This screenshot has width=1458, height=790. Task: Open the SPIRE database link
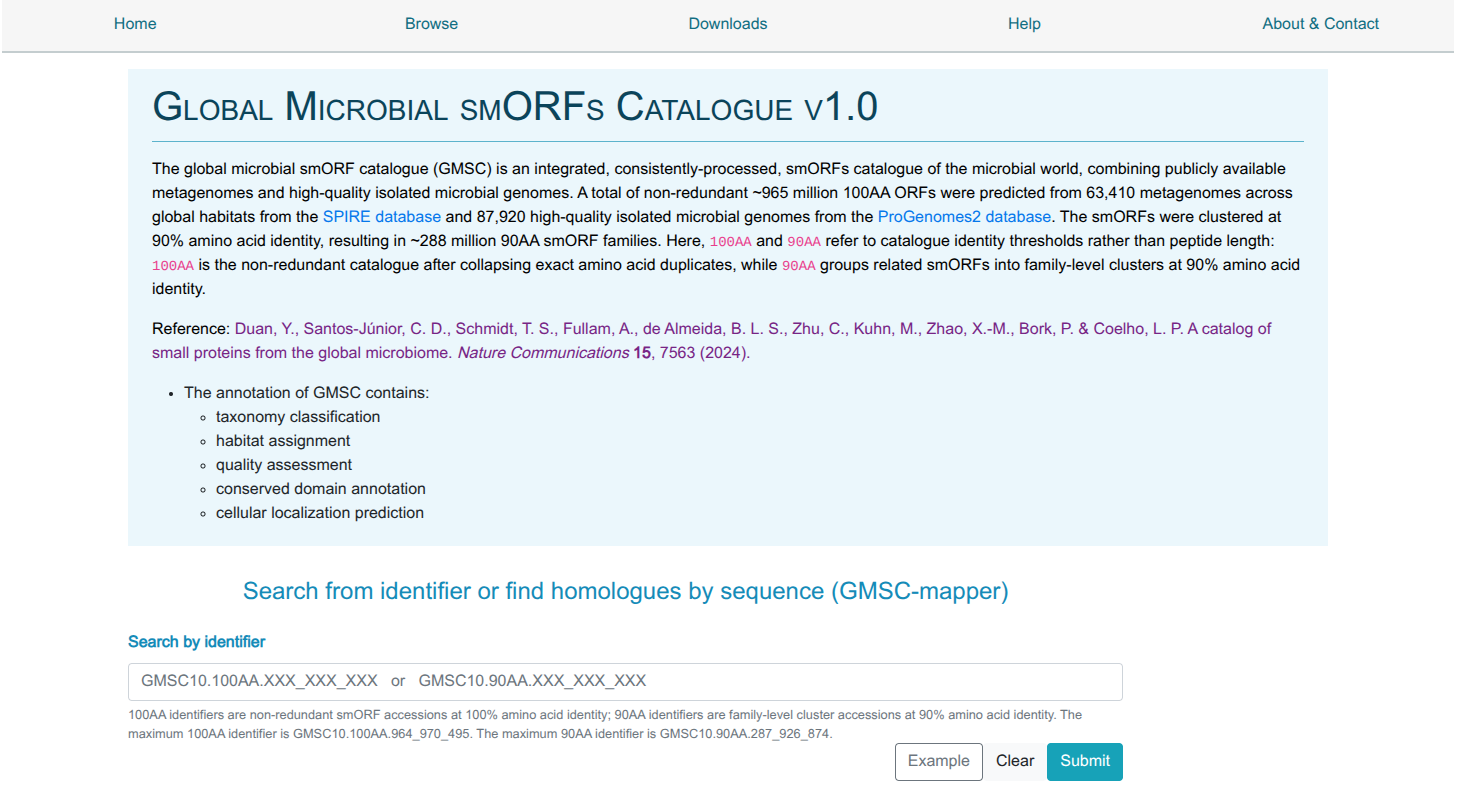(381, 216)
